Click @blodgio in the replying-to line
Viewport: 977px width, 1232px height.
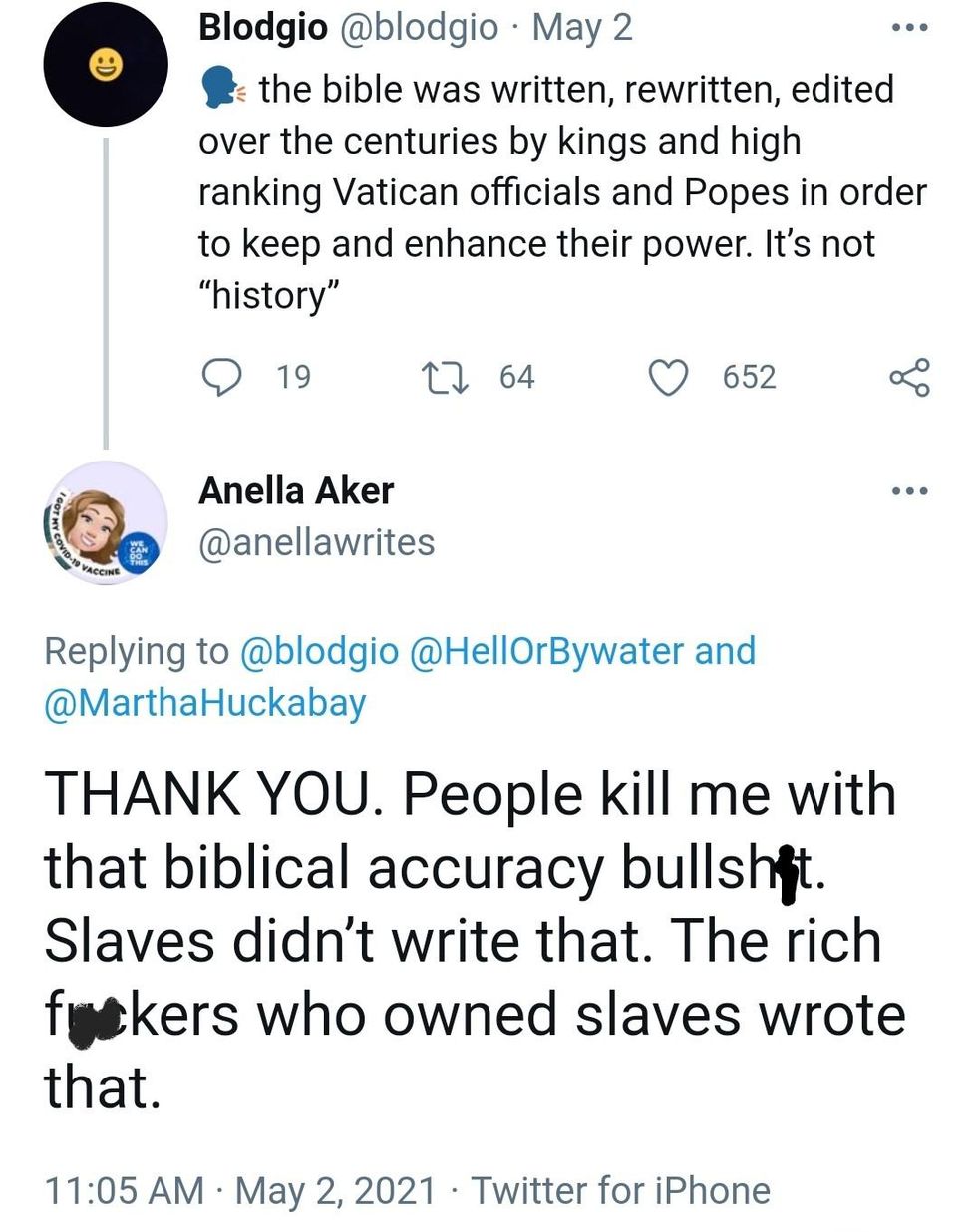(x=319, y=651)
